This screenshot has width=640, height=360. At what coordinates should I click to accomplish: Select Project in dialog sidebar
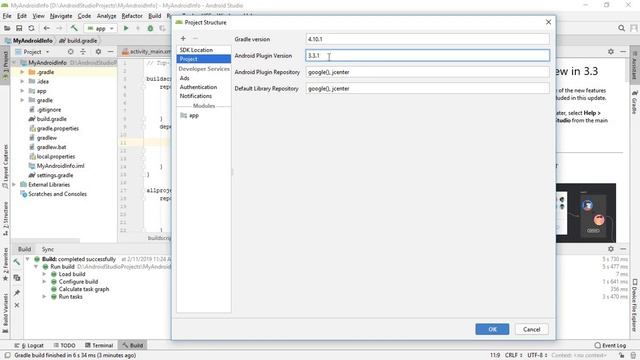pos(204,59)
